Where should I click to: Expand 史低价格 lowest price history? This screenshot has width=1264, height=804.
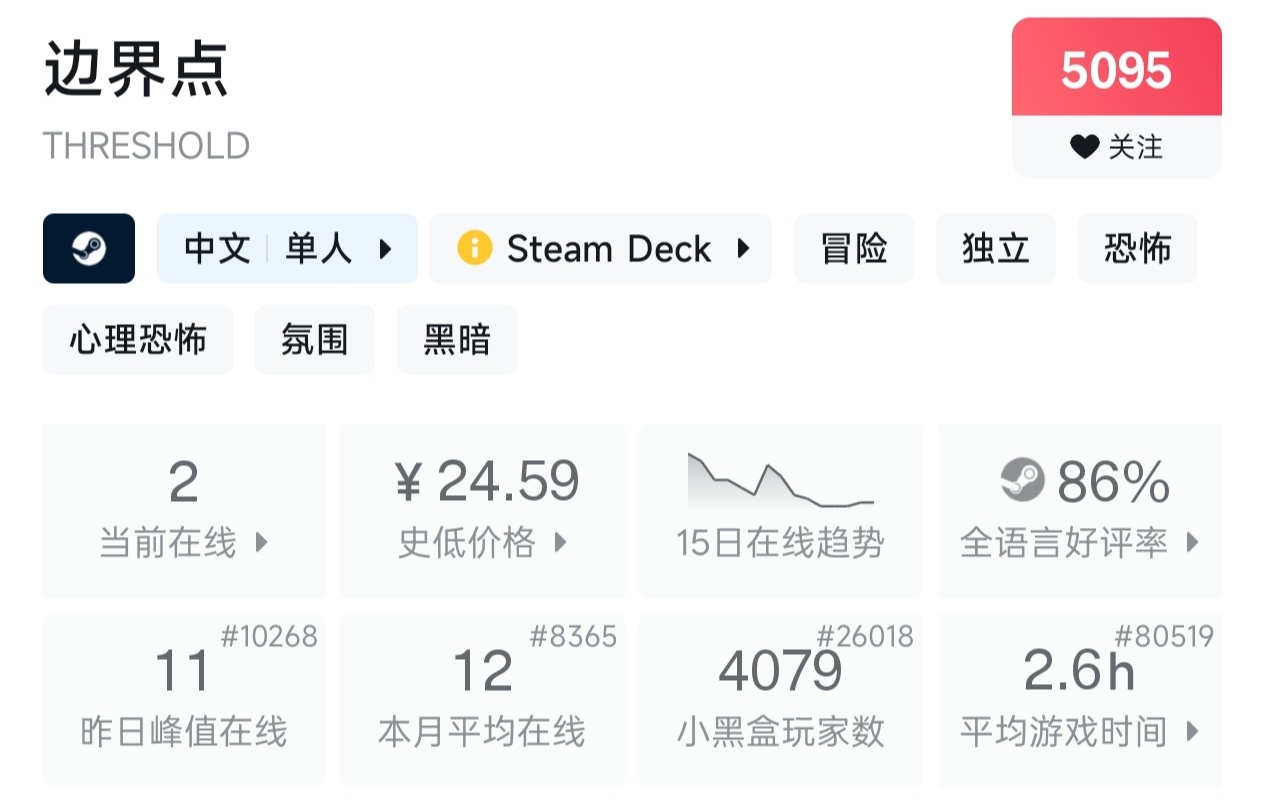(x=560, y=543)
